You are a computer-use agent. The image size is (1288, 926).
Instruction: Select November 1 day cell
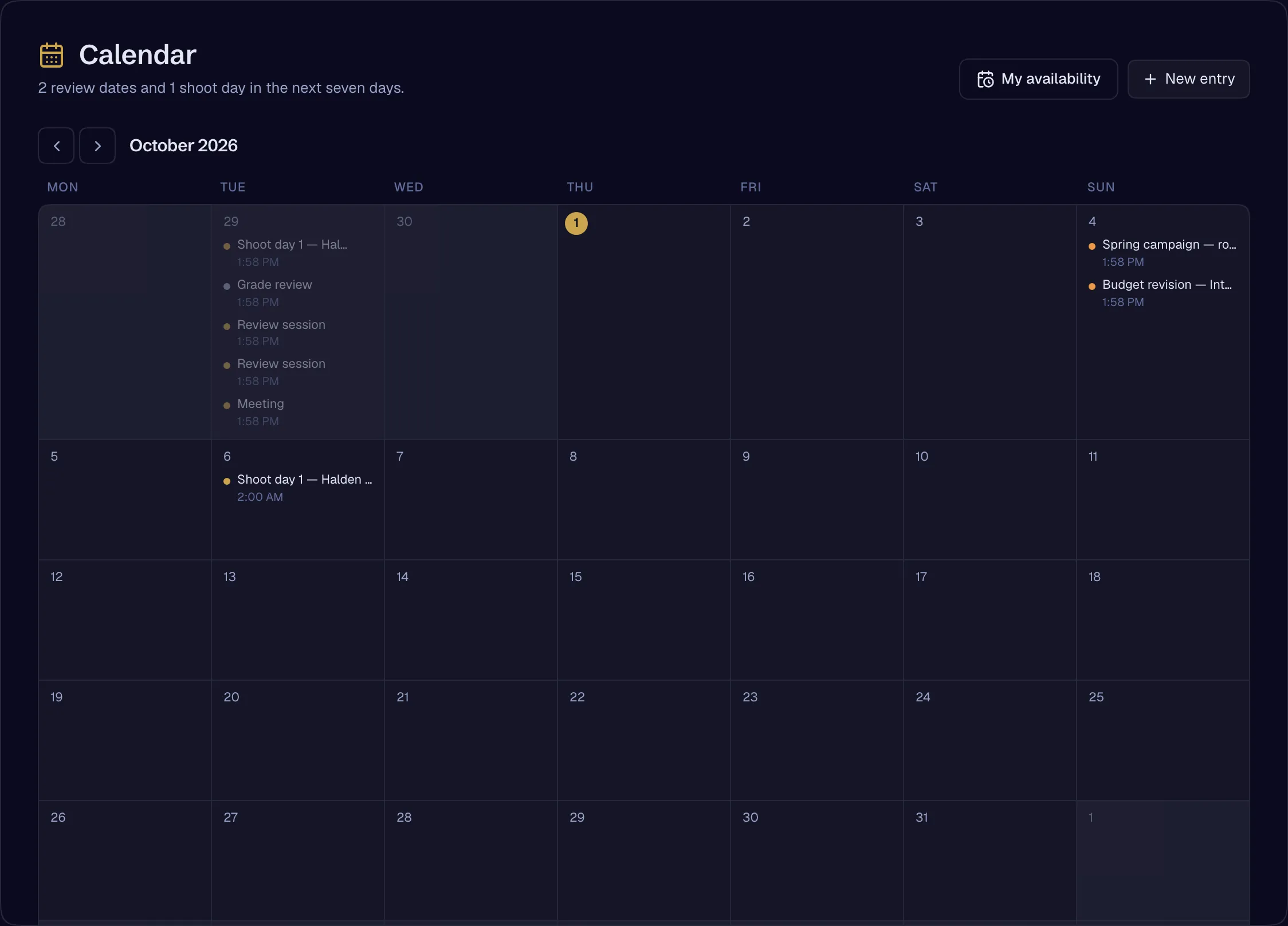(1163, 861)
